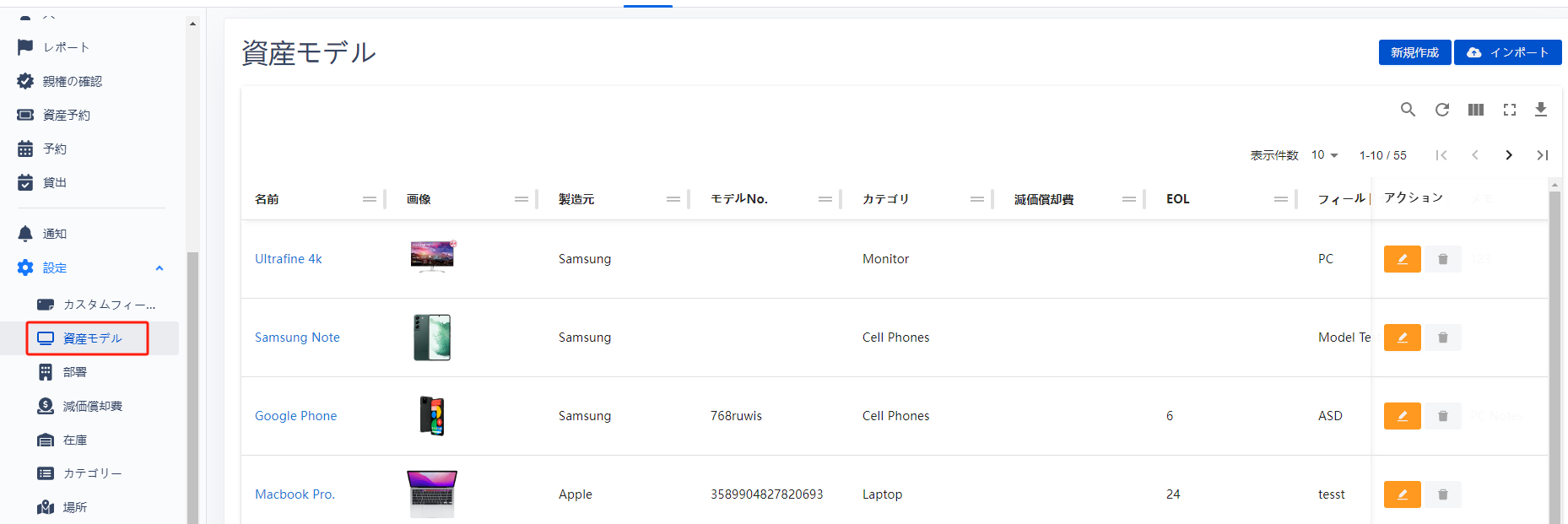Delete the Samsung Note asset model
This screenshot has height=524, width=1568.
tap(1442, 338)
